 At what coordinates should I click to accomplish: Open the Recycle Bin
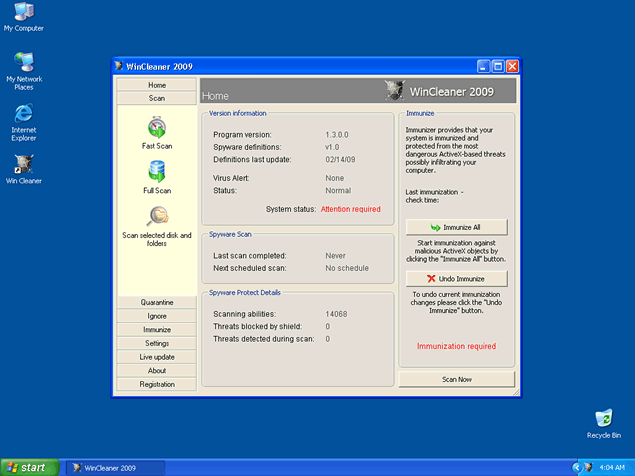[x=604, y=419]
